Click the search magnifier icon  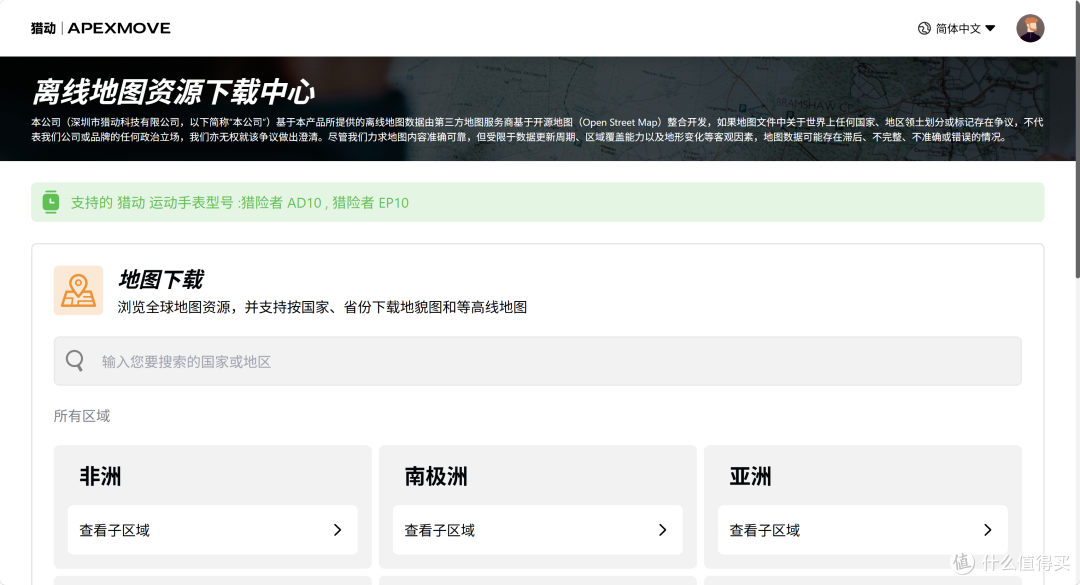(x=74, y=360)
